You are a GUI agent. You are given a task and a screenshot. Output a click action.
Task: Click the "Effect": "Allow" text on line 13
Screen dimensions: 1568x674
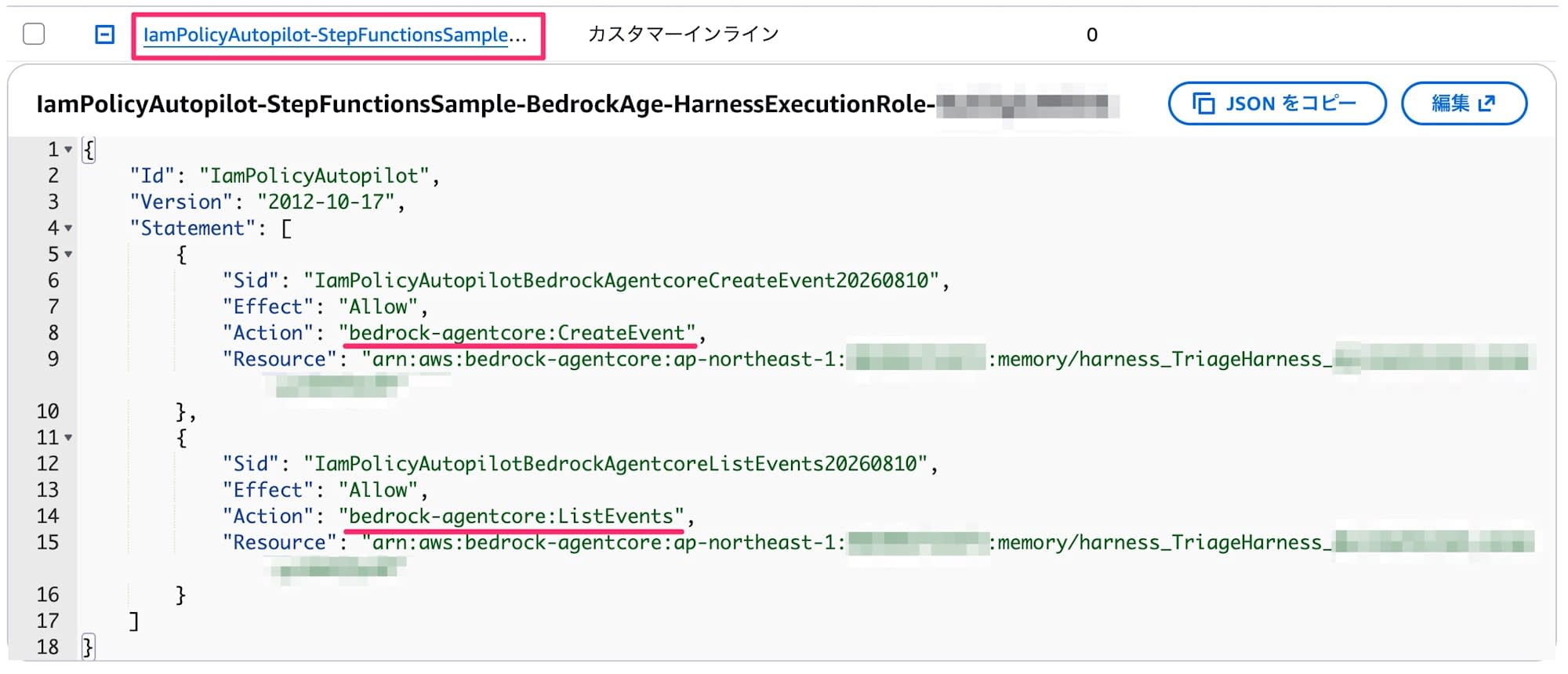[320, 490]
